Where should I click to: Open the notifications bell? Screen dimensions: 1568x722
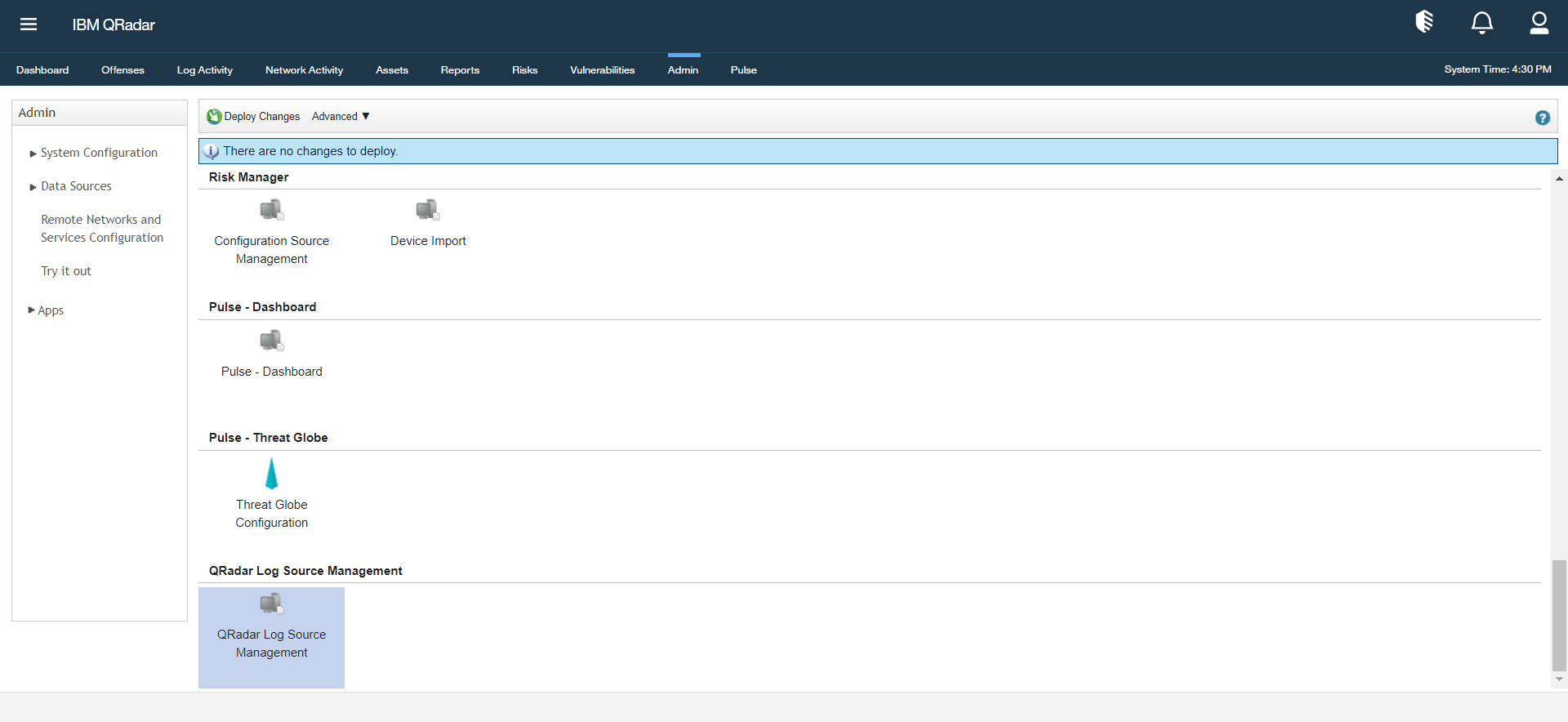coord(1482,23)
